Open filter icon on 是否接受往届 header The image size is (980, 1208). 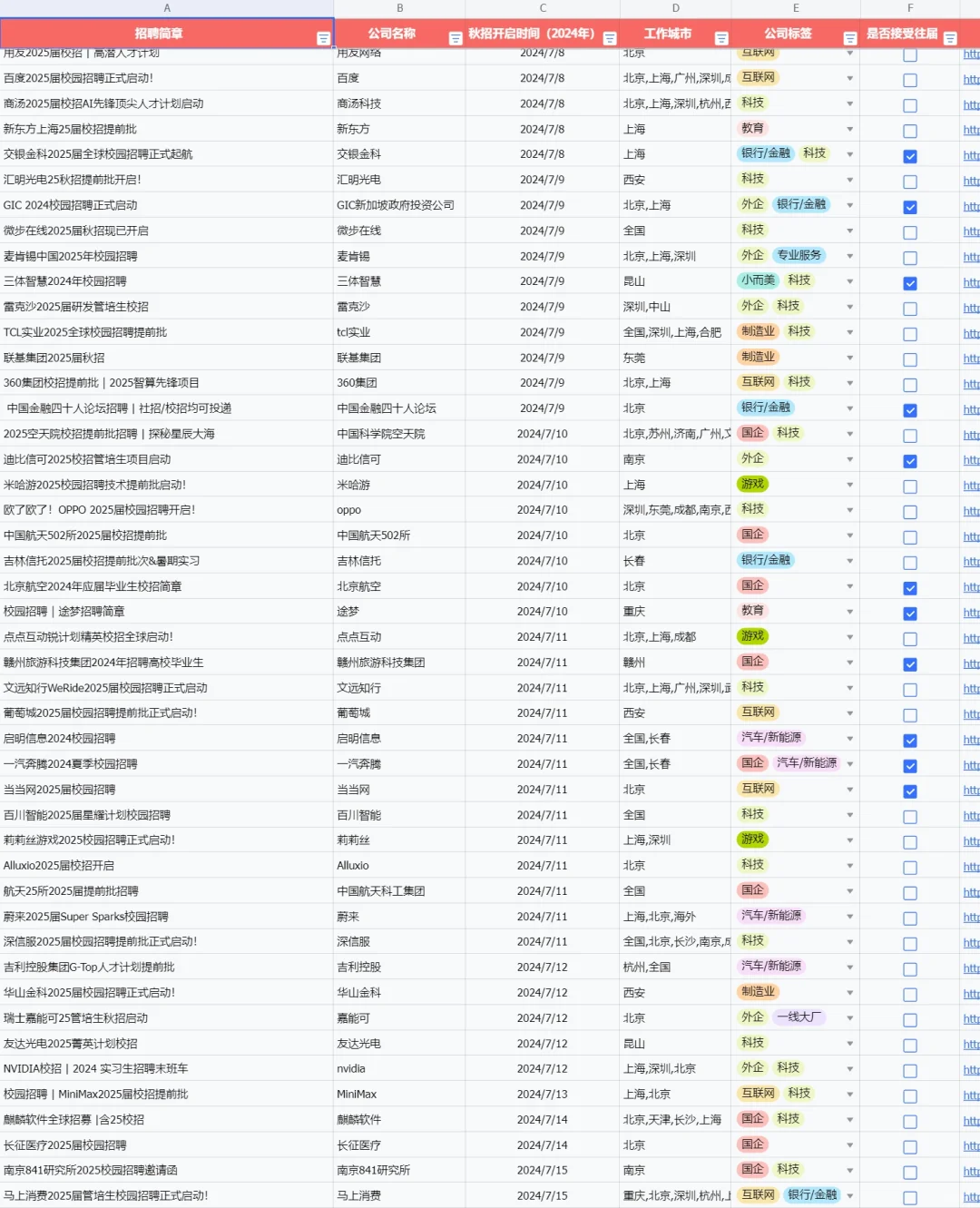coord(950,38)
